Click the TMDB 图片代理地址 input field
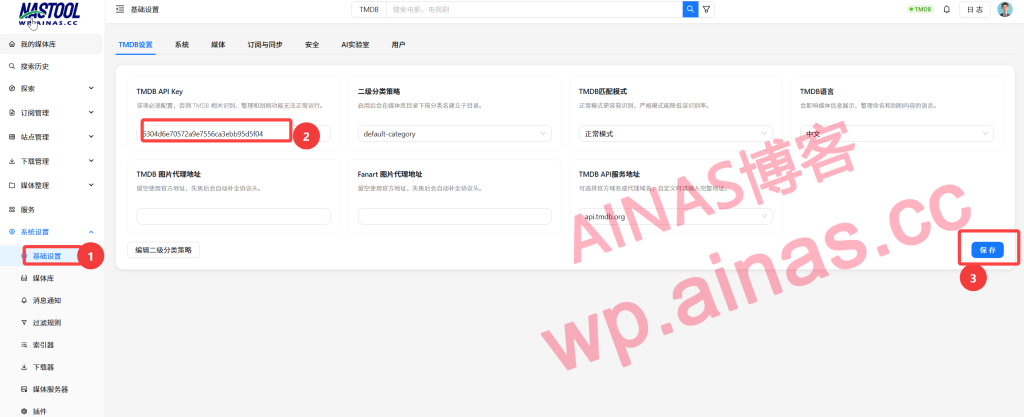1024x417 pixels. (233, 216)
